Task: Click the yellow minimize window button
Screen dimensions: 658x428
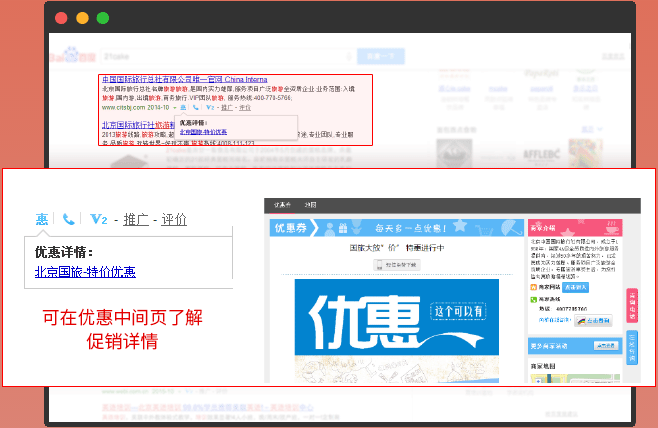Action: 82,18
